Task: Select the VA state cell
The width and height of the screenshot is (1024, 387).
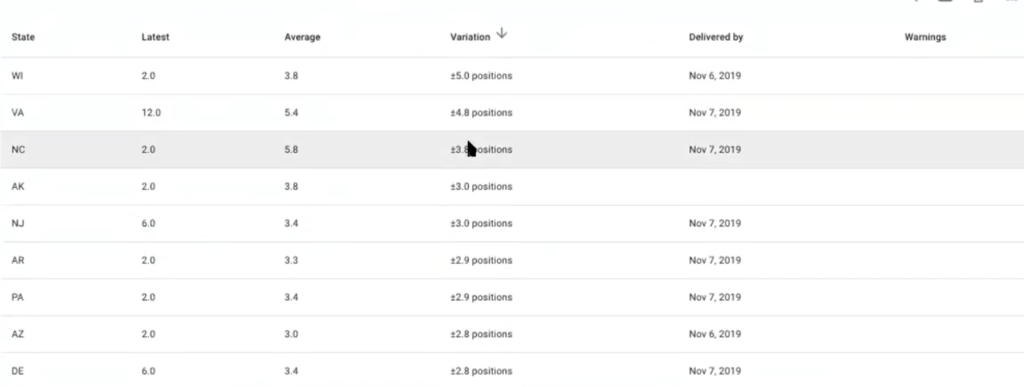Action: click(x=18, y=112)
